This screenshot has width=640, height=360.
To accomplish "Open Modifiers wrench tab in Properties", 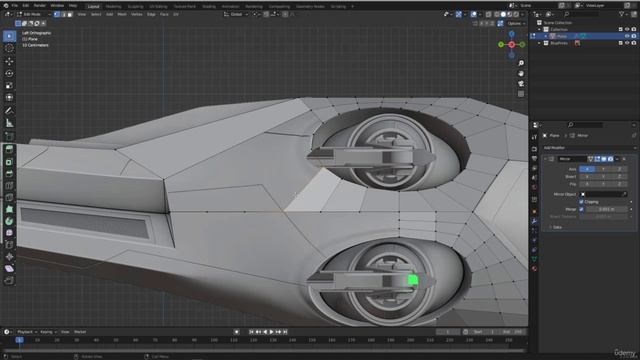I will [534, 221].
